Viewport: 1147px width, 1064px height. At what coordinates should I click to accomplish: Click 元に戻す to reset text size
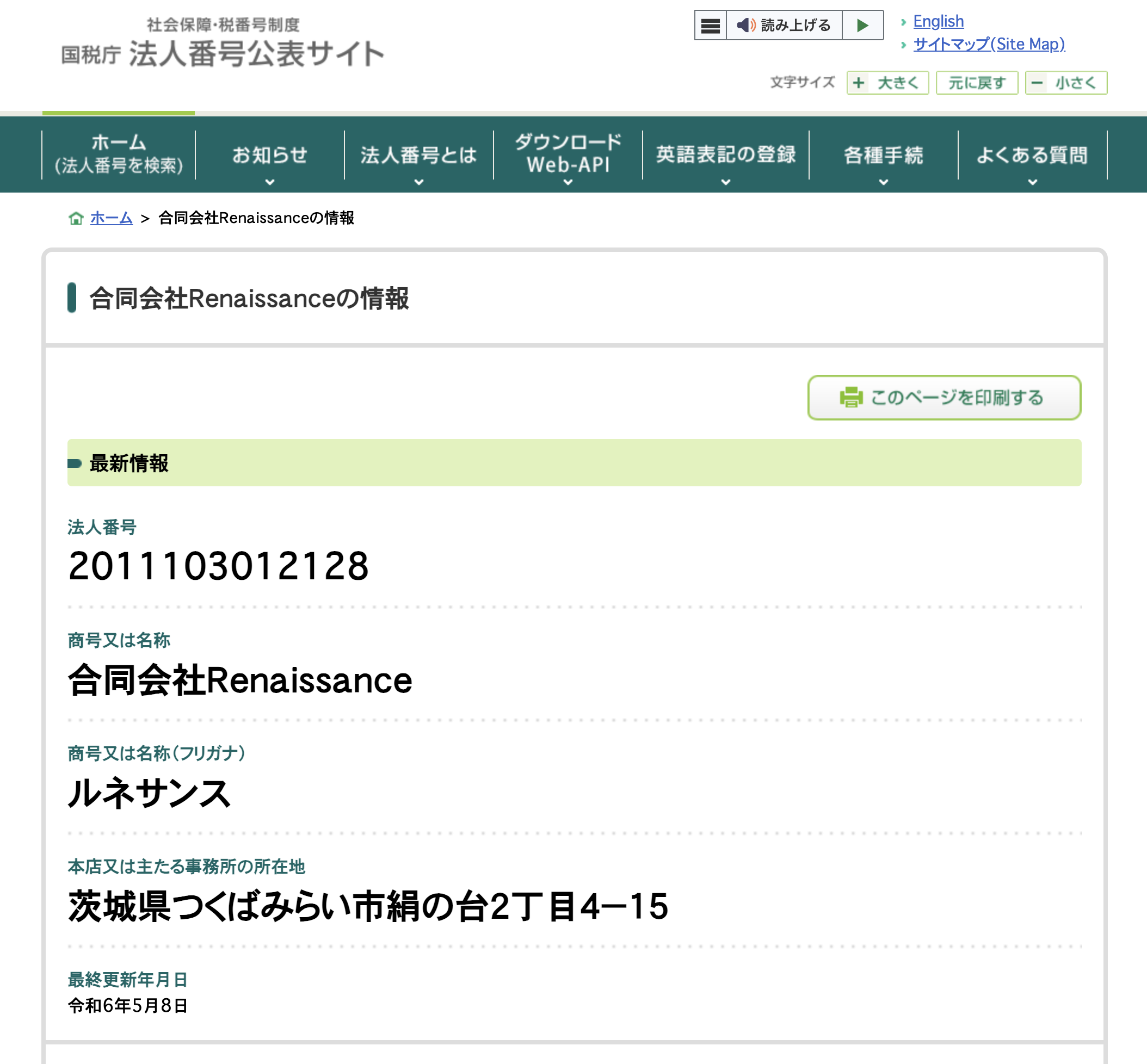coord(977,82)
